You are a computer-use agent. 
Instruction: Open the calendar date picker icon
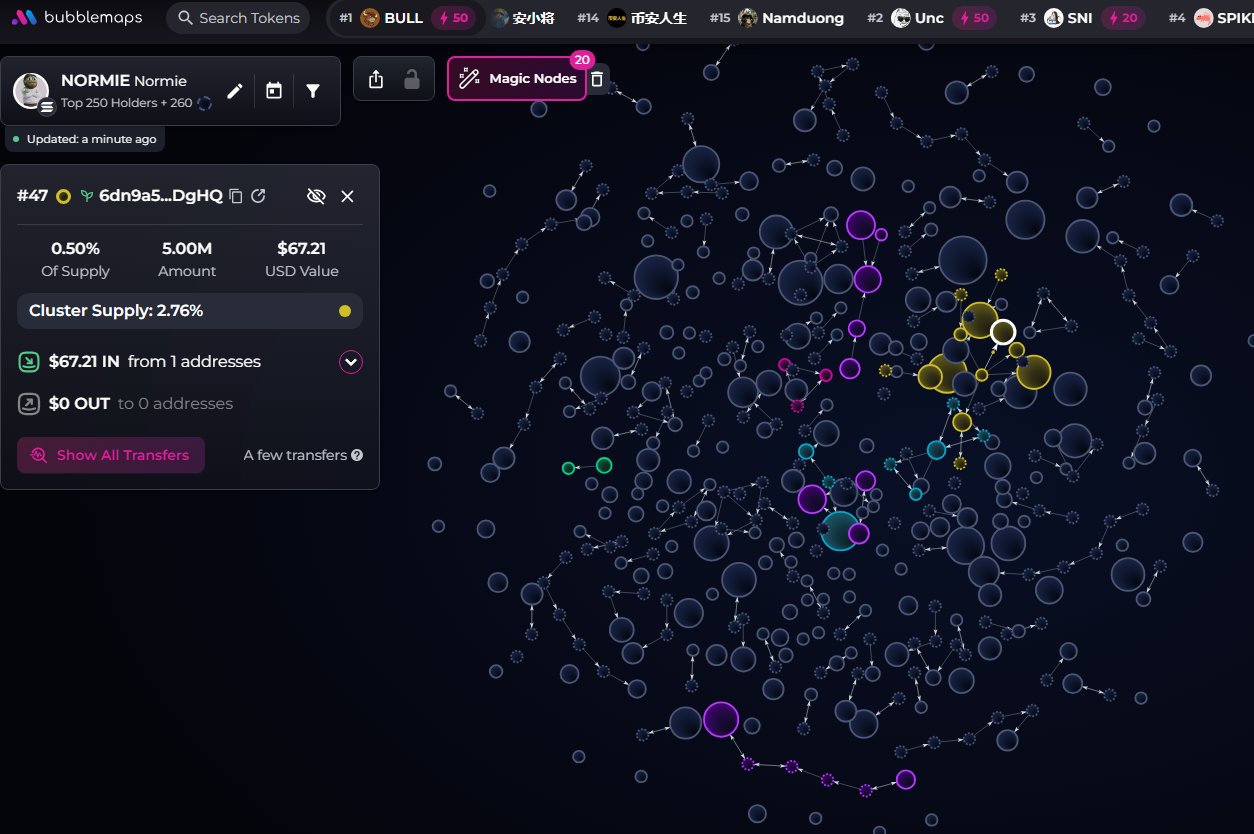click(x=274, y=91)
